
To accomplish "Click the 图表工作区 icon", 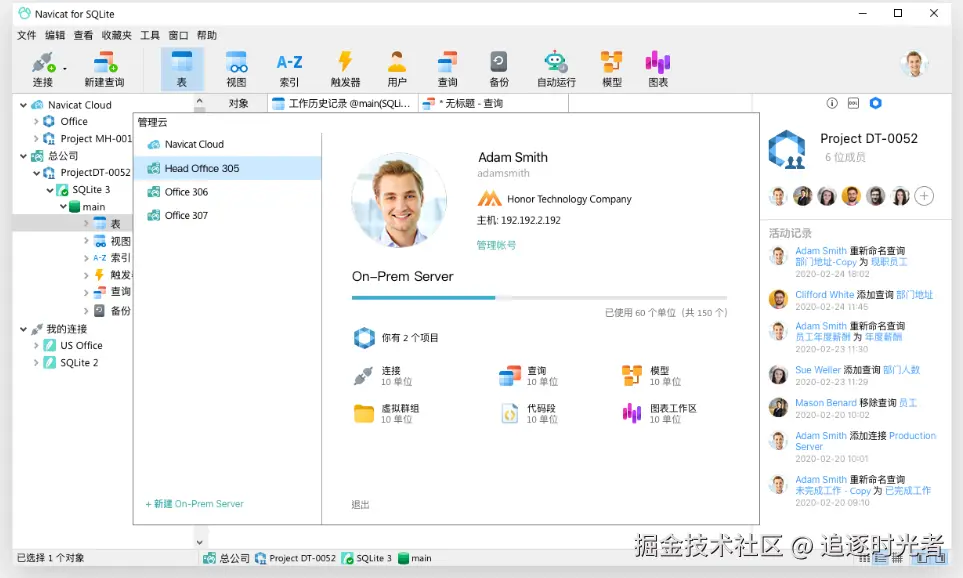I will pos(631,413).
